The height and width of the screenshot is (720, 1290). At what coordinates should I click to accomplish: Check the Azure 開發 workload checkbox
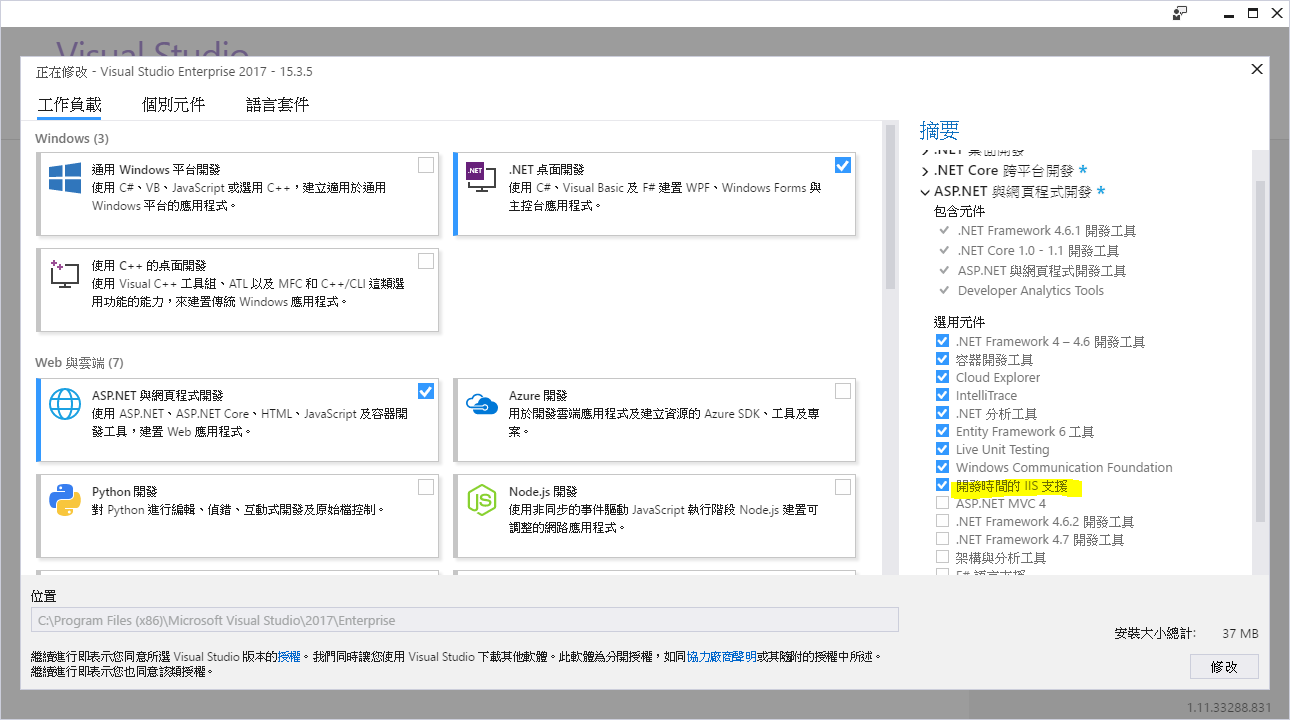coord(843,390)
